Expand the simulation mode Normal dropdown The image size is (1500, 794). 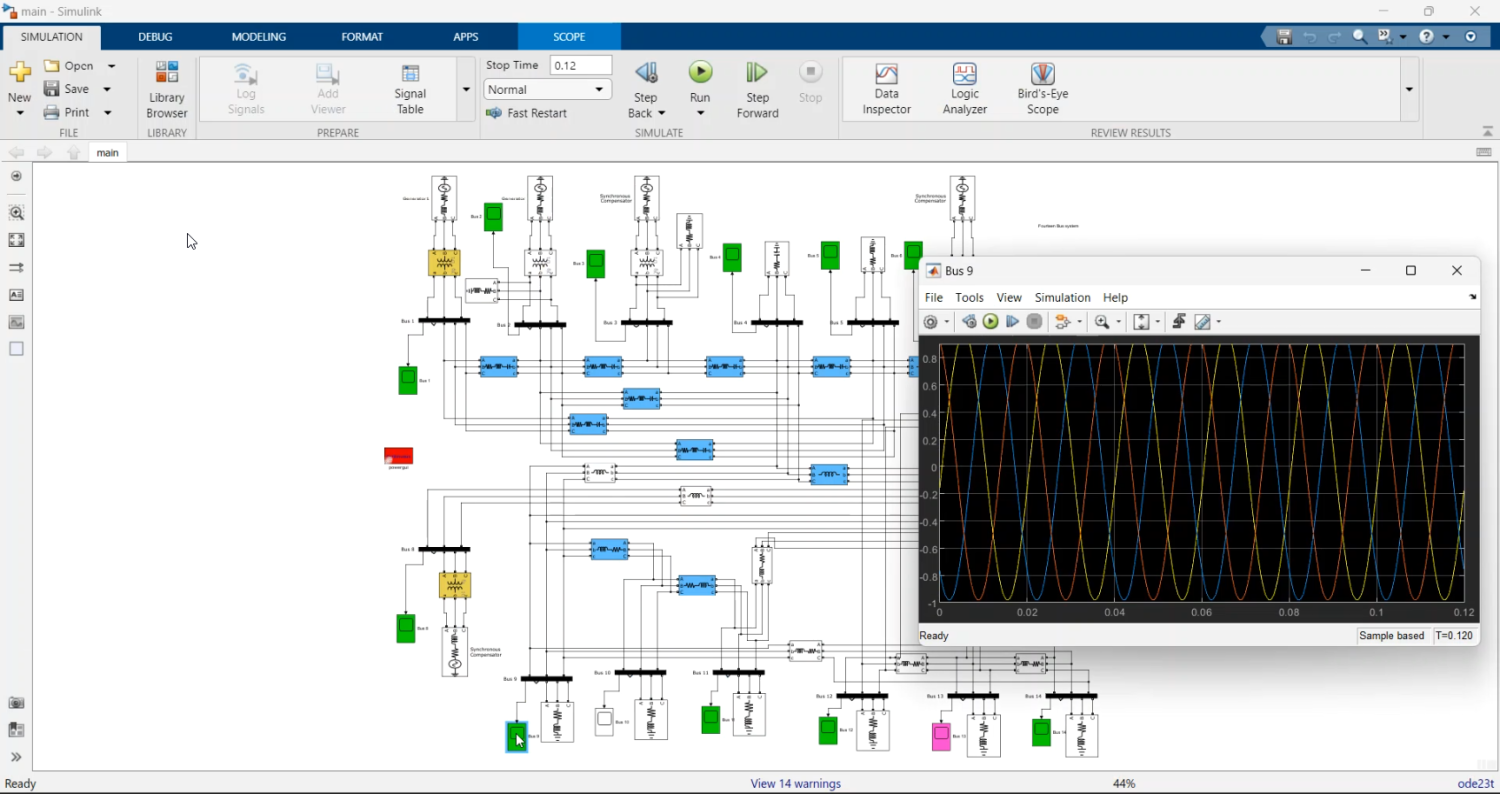600,89
